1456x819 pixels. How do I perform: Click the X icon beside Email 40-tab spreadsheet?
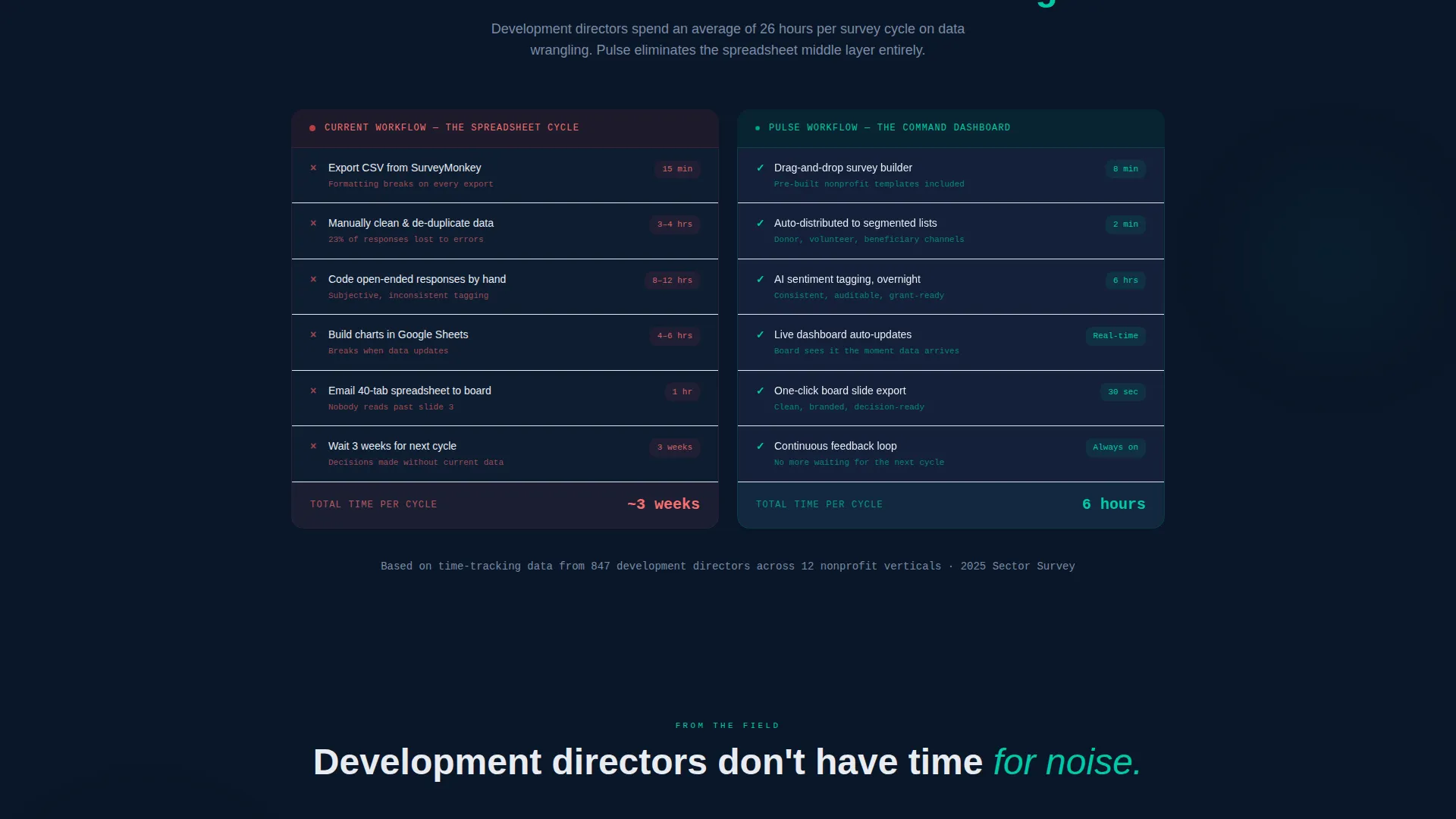[313, 391]
